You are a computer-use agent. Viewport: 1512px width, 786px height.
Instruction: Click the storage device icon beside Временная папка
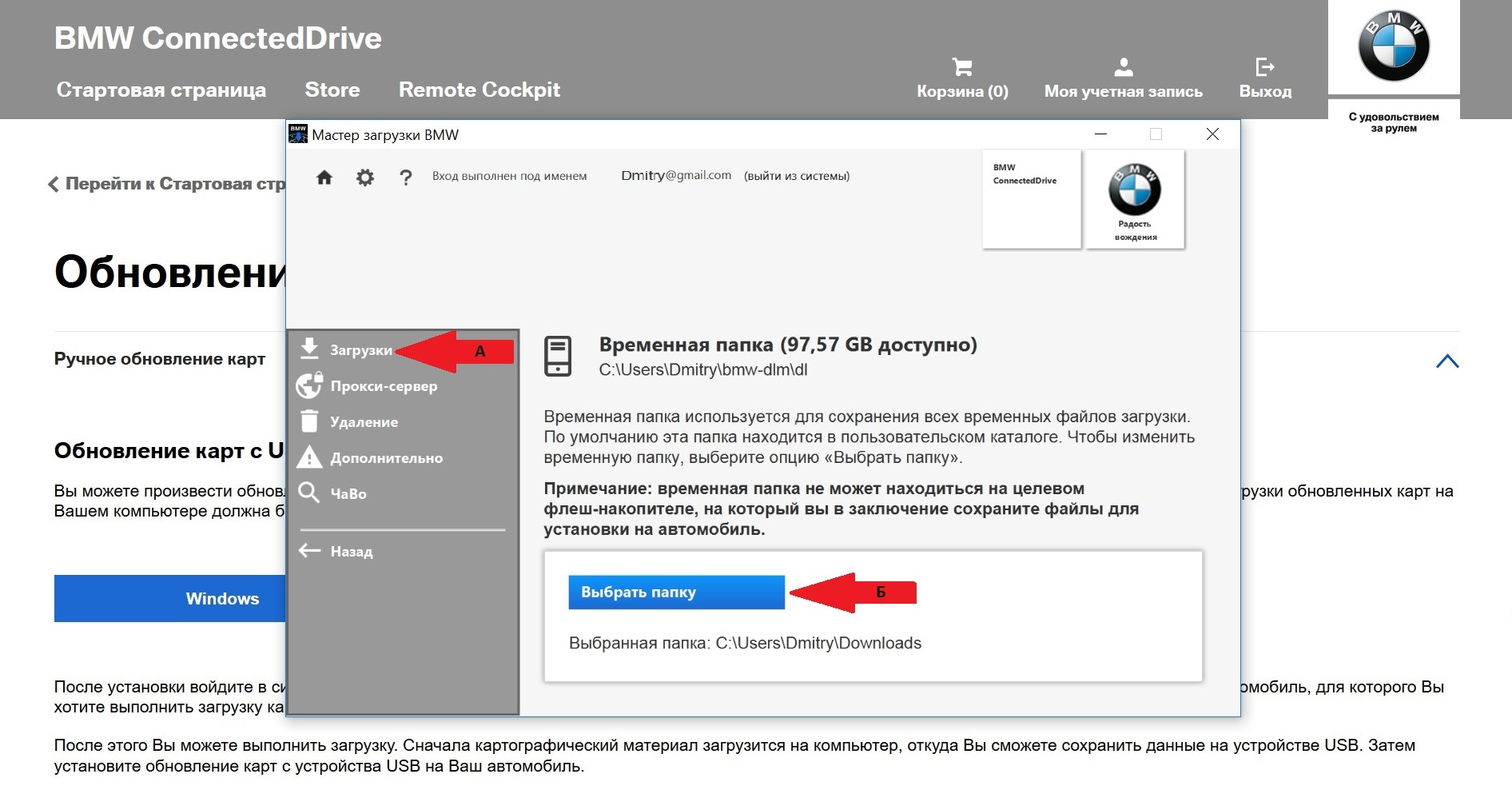558,356
